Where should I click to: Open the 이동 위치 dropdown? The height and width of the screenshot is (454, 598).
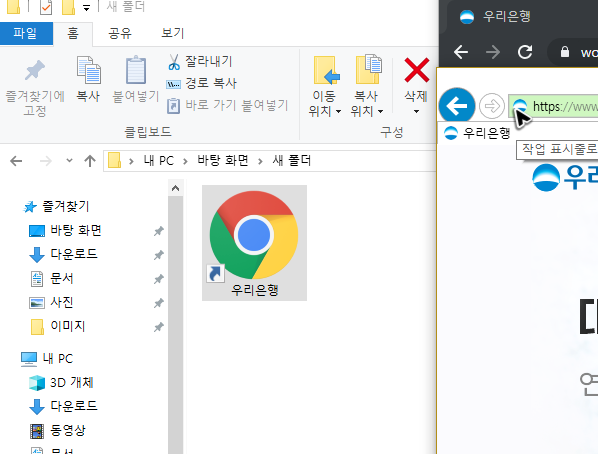(x=325, y=87)
